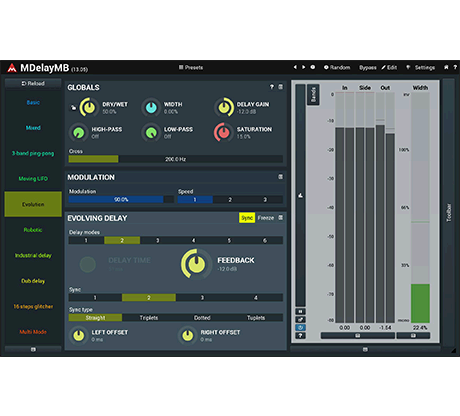Screen dimensions: 460x416
Task: Click the blue highlighted meter icon
Action: click(300, 328)
